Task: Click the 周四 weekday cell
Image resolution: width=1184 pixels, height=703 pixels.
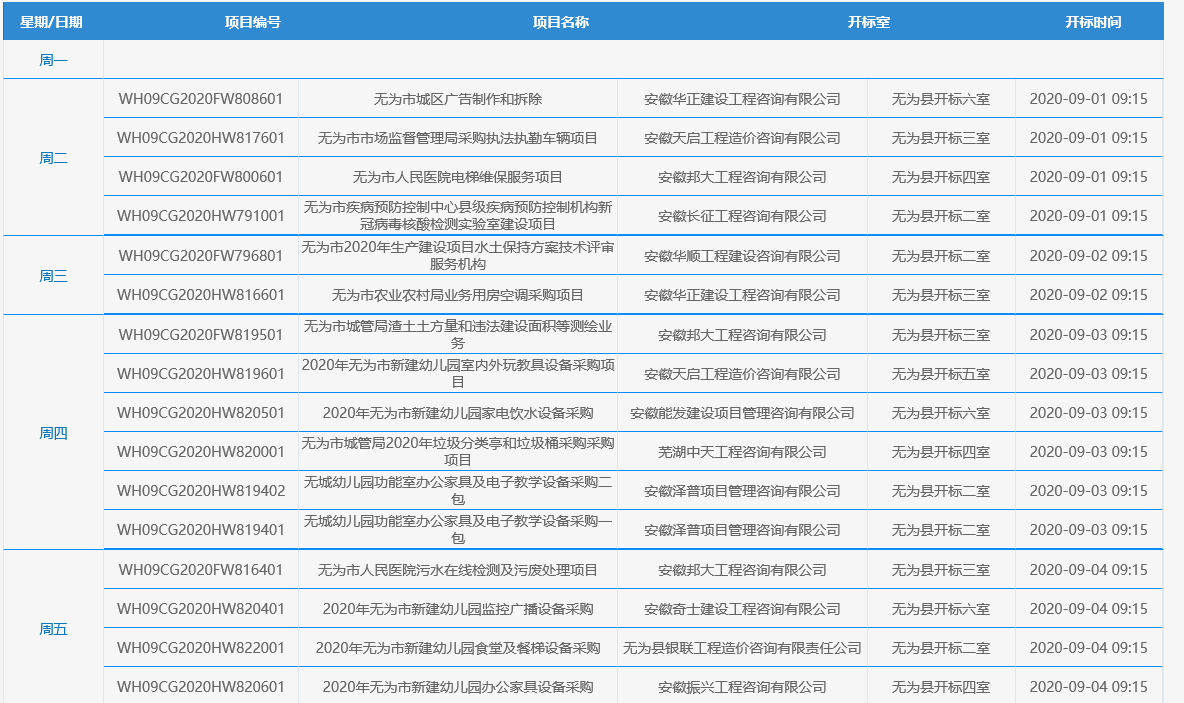Action: tap(53, 433)
